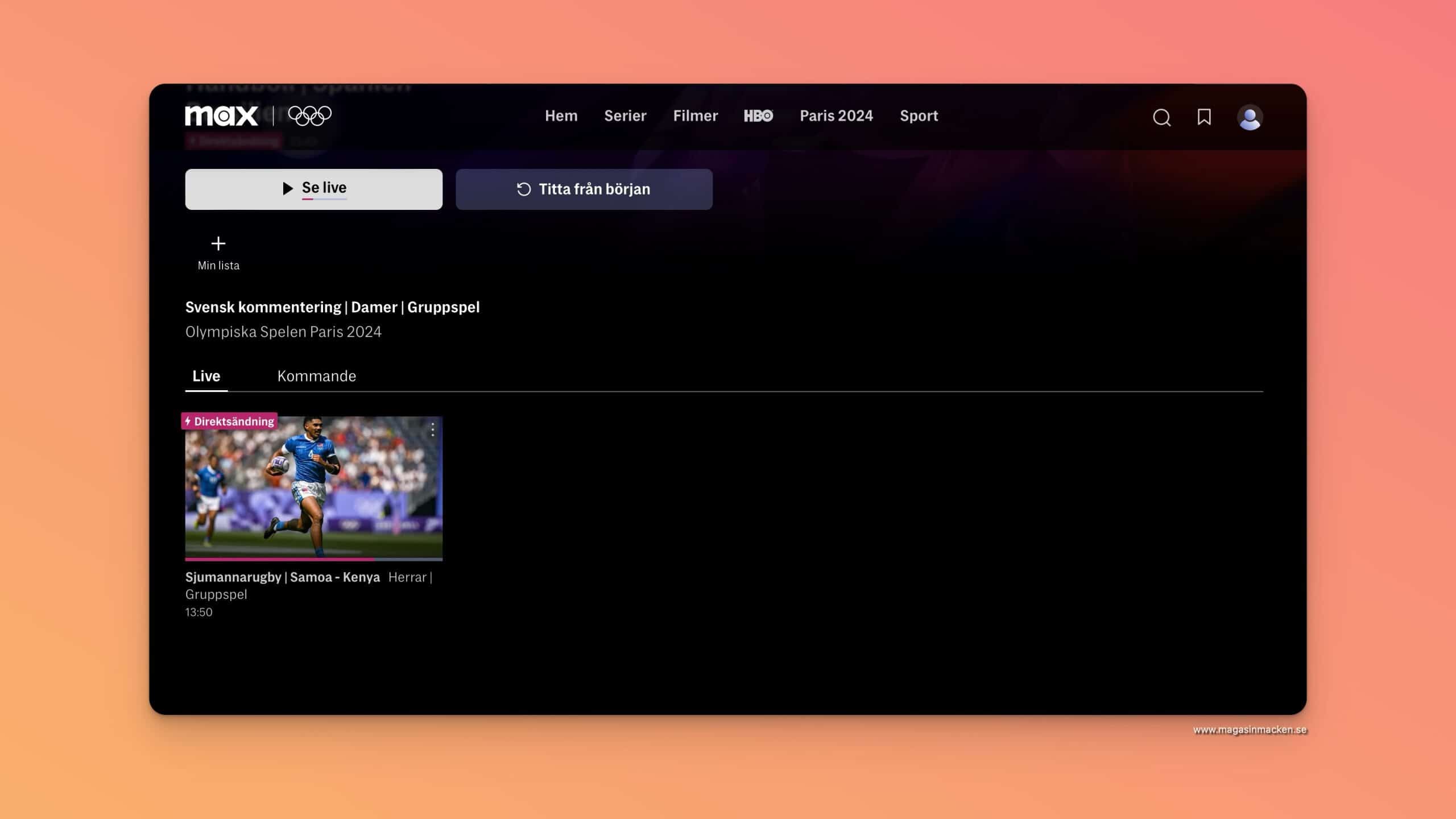The height and width of the screenshot is (819, 1456).
Task: Click the HBO logo in navigation
Action: (x=758, y=116)
